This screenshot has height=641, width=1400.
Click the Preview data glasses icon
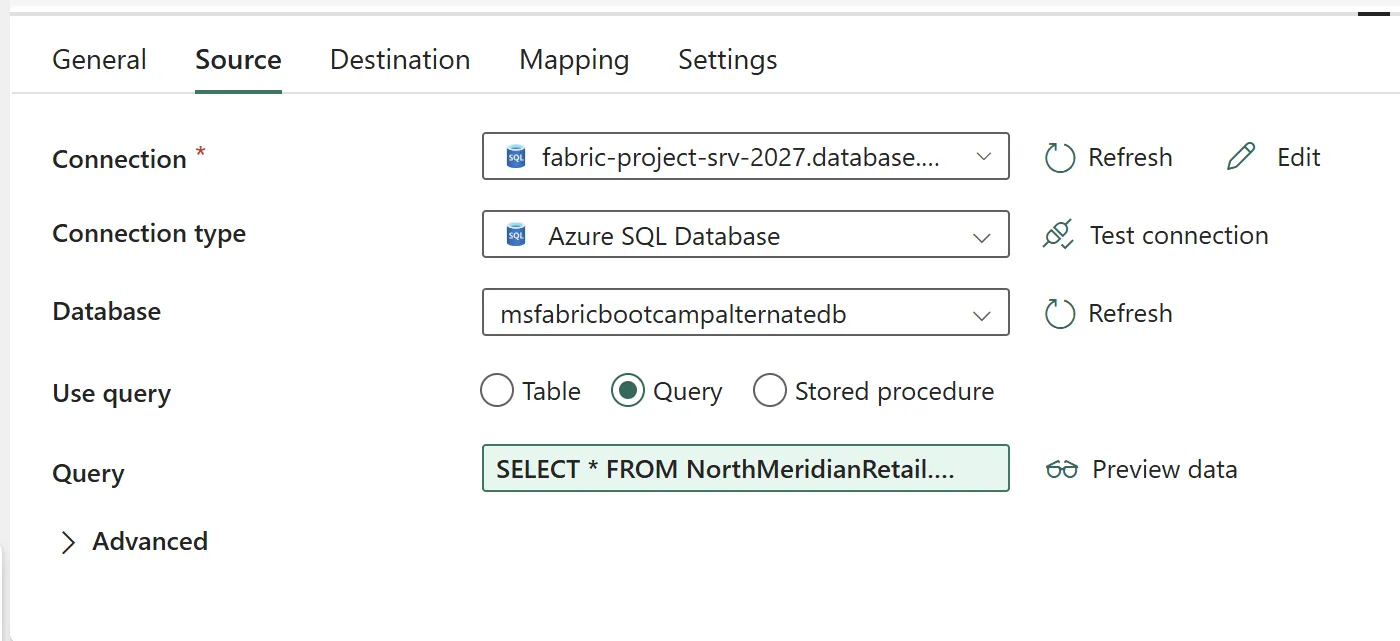pos(1062,469)
